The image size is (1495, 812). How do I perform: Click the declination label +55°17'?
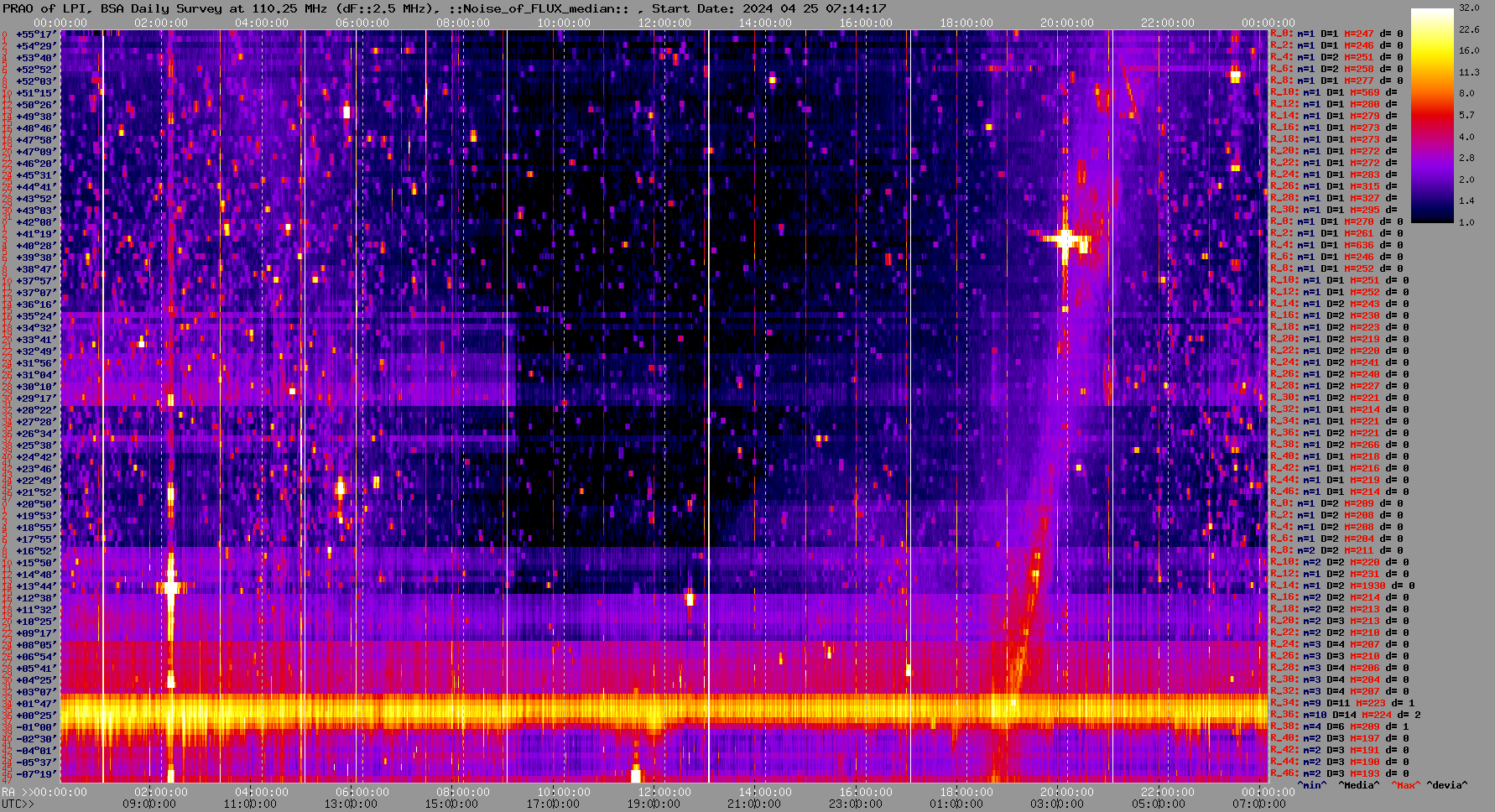coord(36,34)
